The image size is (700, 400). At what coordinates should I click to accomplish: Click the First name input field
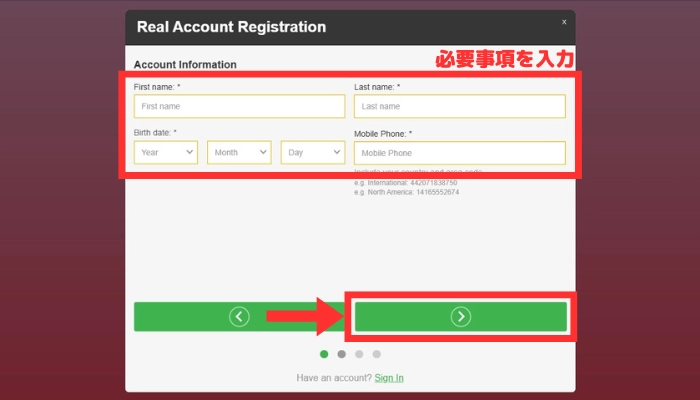click(x=239, y=106)
